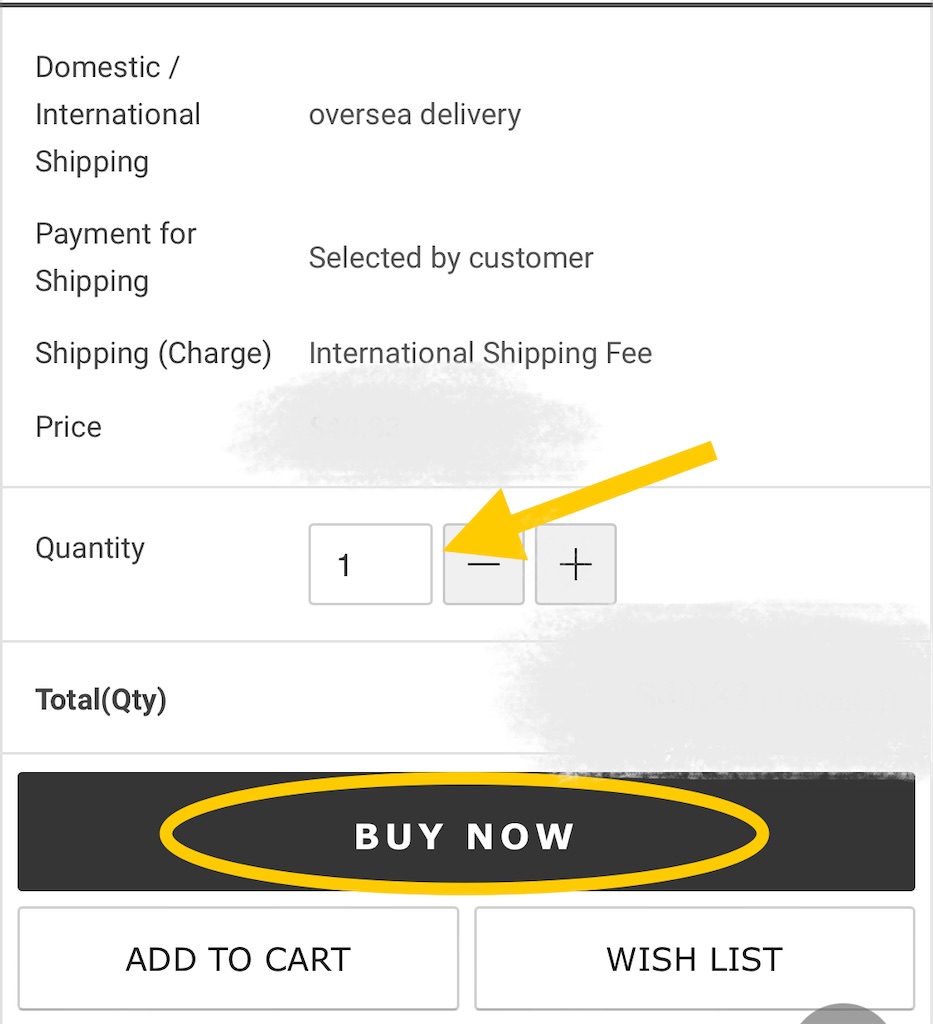Select the 'oversea delivery' text
Viewport: 933px width, 1024px height.
coord(415,114)
